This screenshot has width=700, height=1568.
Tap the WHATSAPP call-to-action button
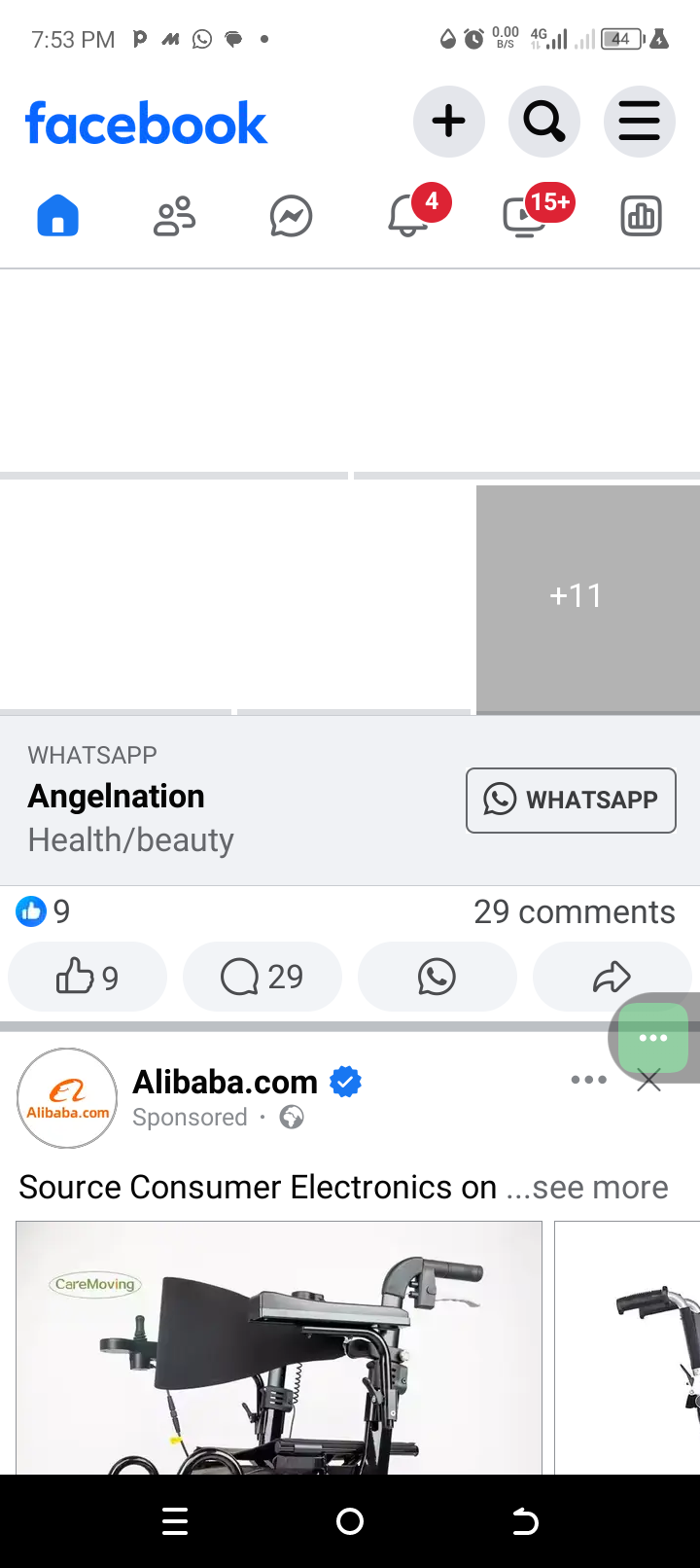(571, 801)
